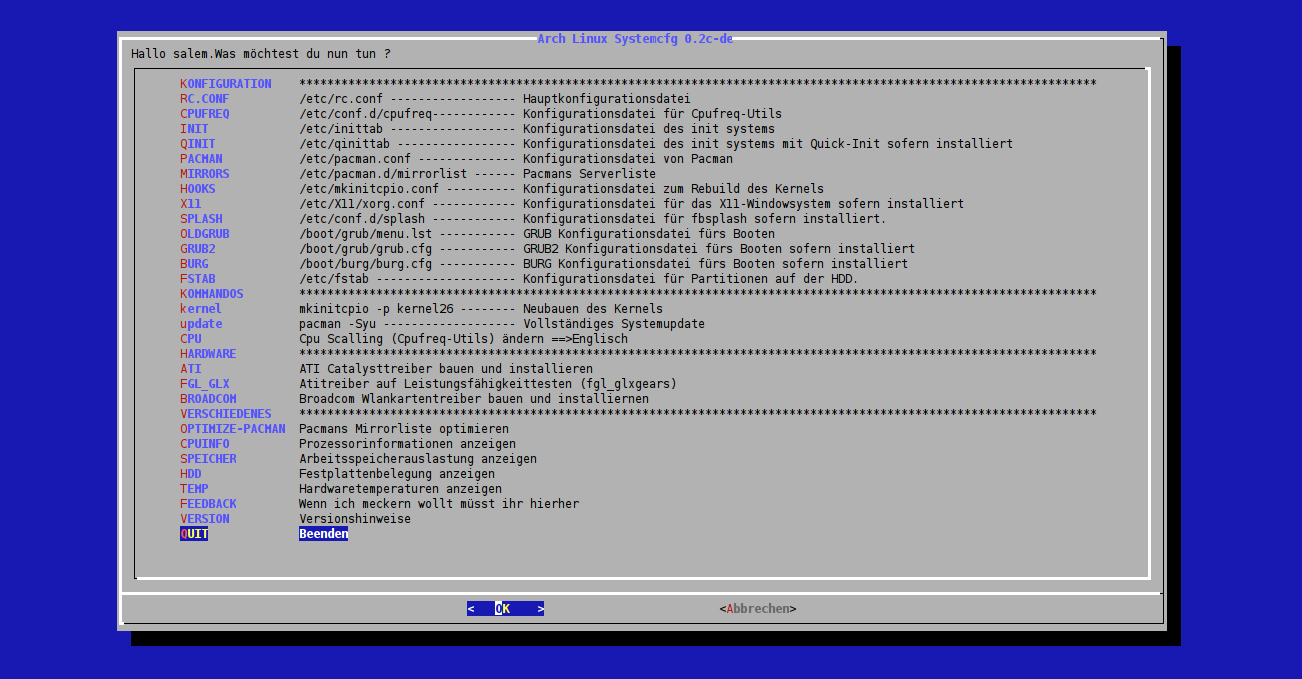This screenshot has width=1302, height=679.
Task: Select the CPU scaling entry
Action: click(x=190, y=339)
